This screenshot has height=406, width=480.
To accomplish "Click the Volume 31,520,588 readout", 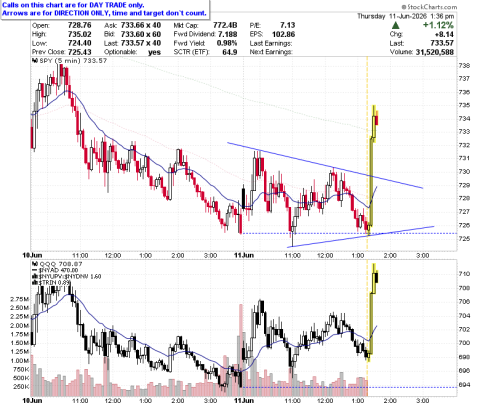I will 422,52.
